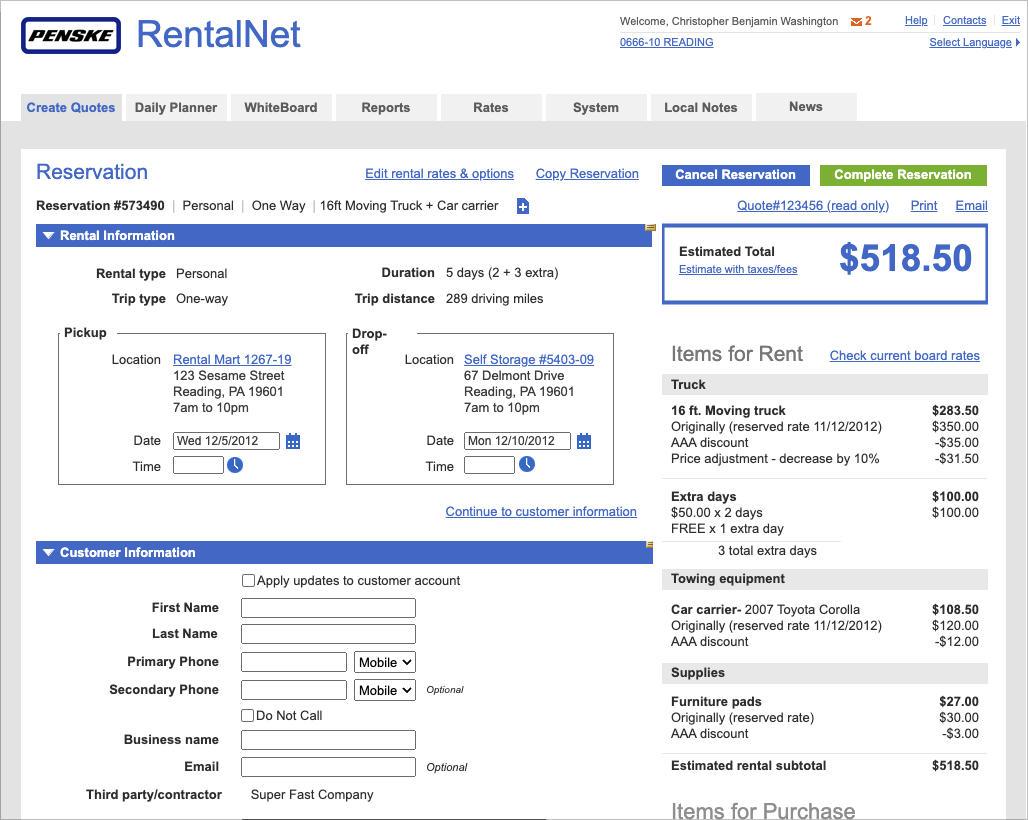Collapse the Customer Information section

48,553
